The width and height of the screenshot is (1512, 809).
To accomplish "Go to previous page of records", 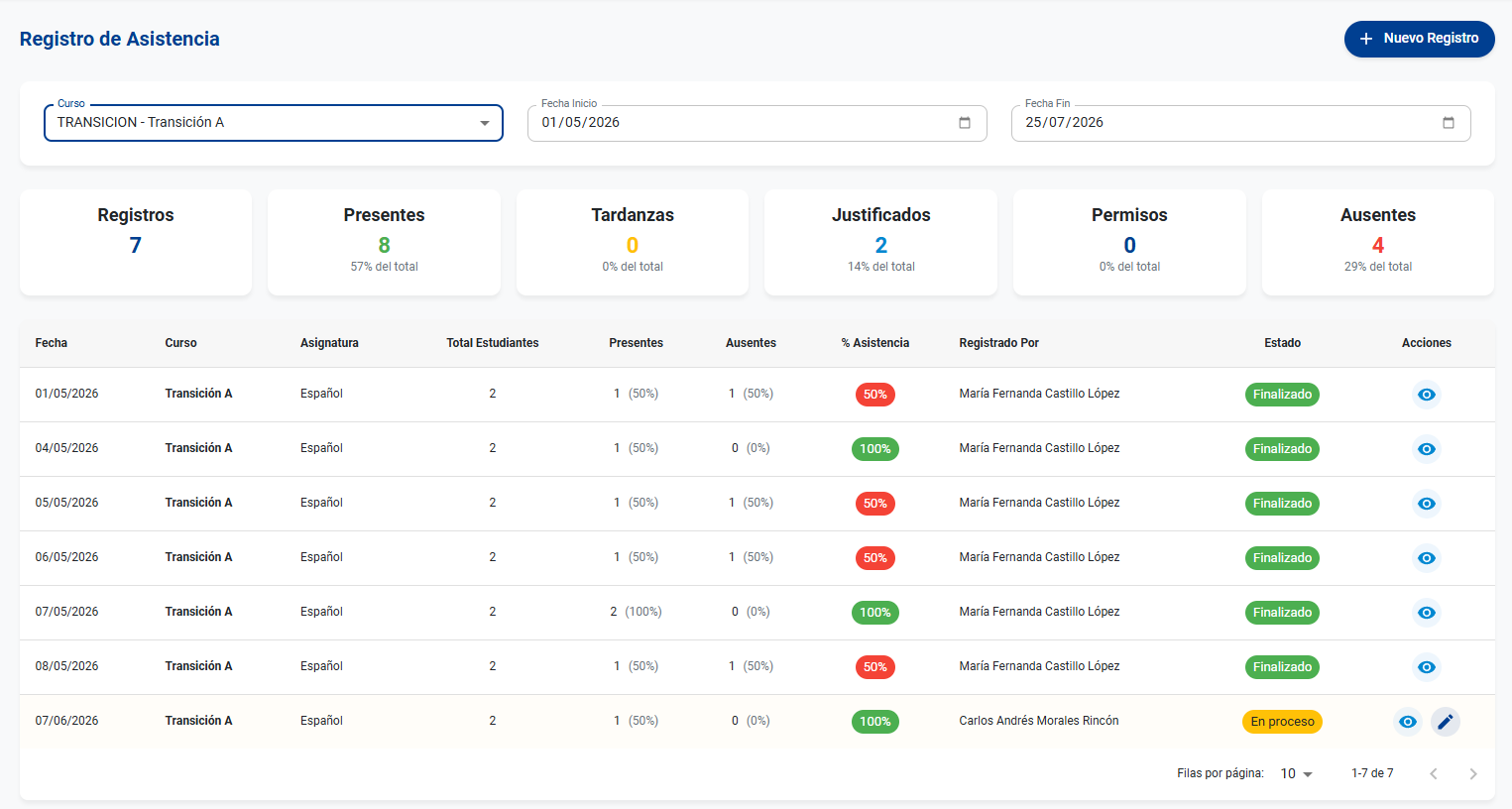I will 1434,773.
